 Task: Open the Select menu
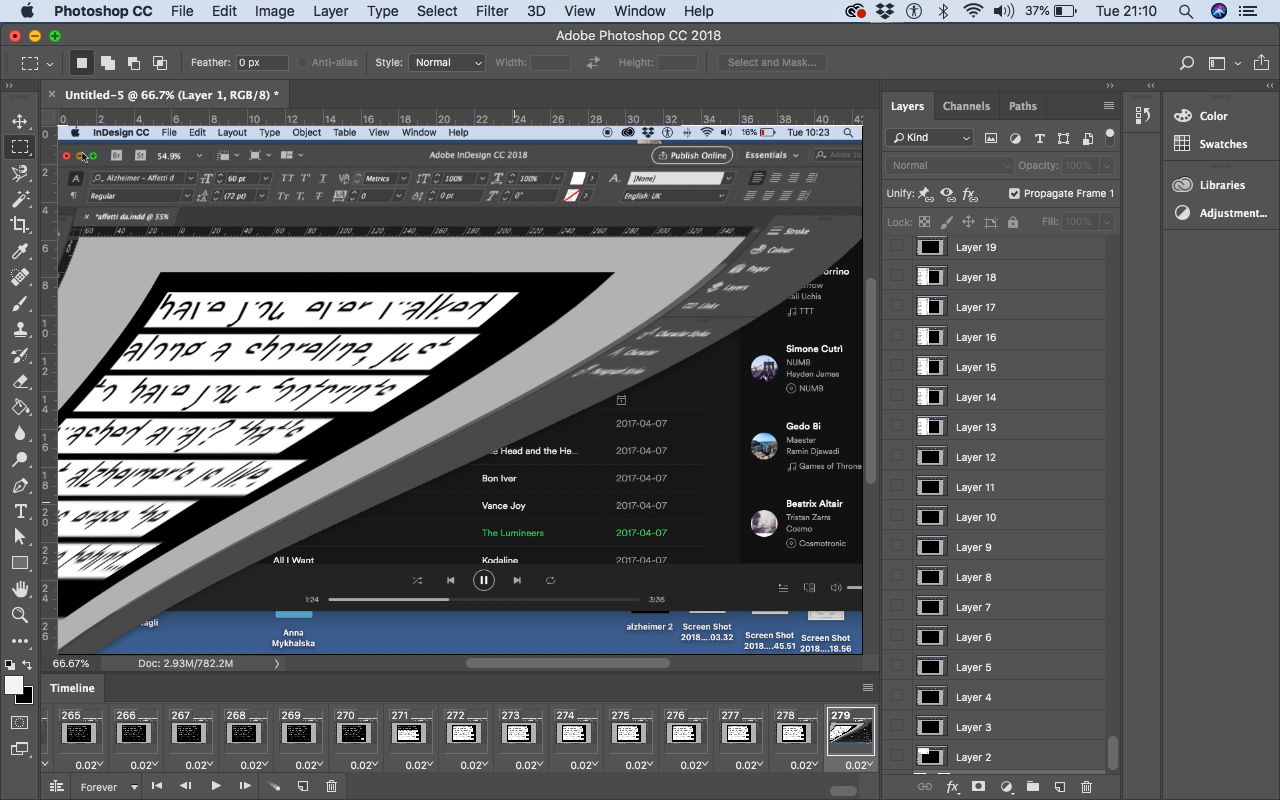tap(437, 11)
